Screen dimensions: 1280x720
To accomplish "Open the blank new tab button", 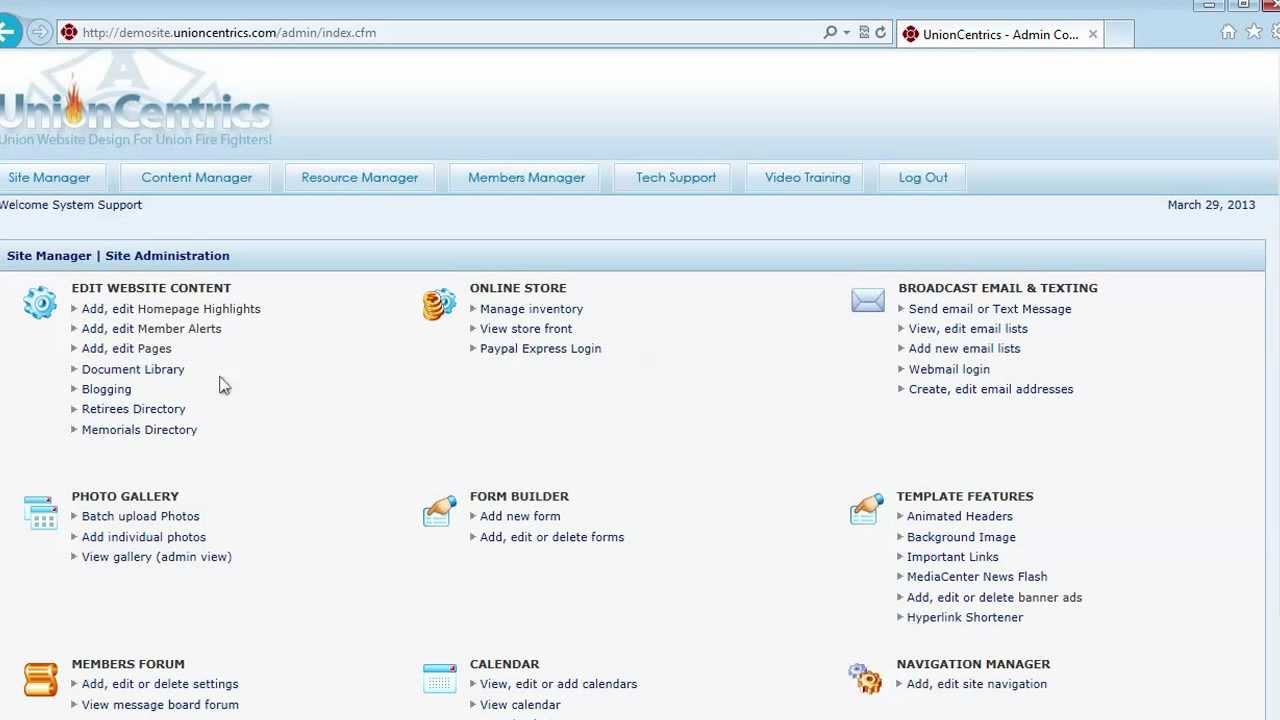I will point(1120,34).
